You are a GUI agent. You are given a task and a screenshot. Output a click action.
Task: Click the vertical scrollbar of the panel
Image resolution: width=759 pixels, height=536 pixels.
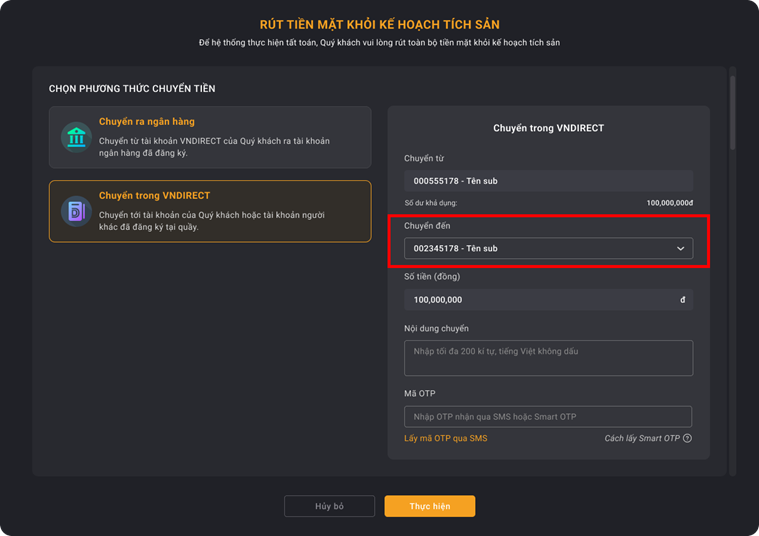coord(732,112)
